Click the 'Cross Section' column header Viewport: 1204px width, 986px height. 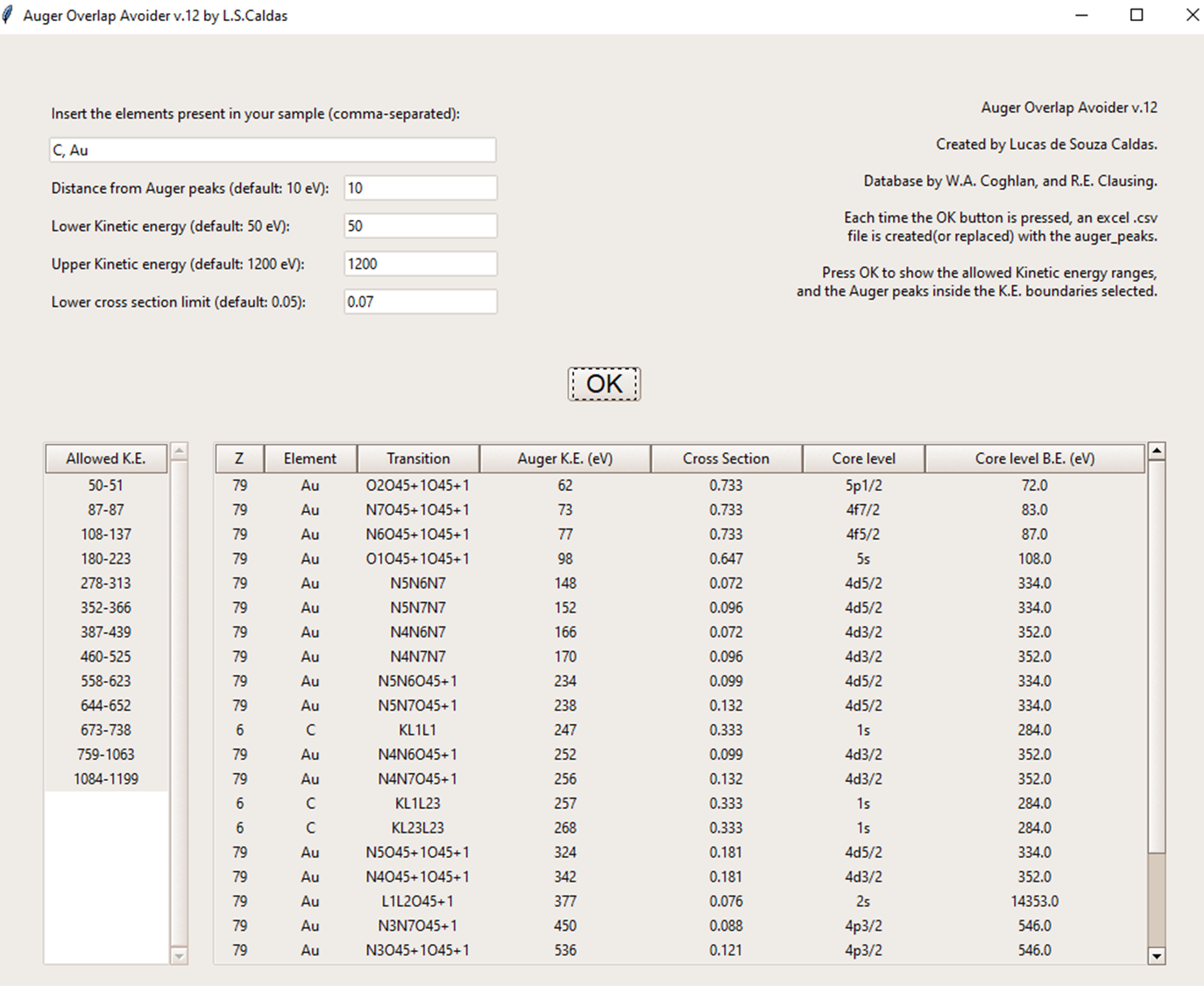(726, 458)
